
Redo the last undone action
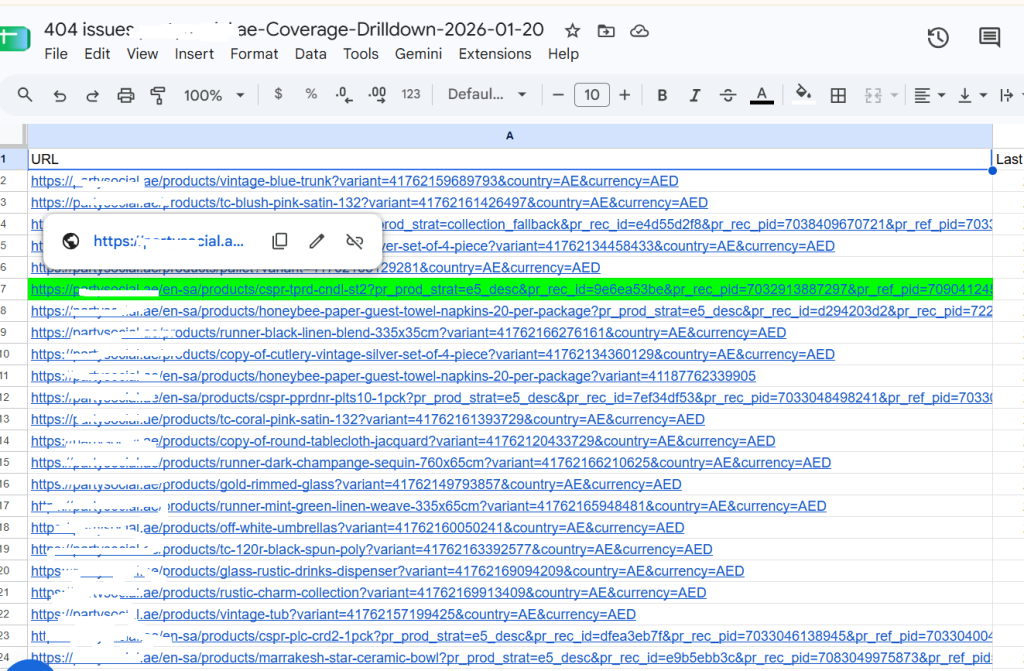(92, 95)
